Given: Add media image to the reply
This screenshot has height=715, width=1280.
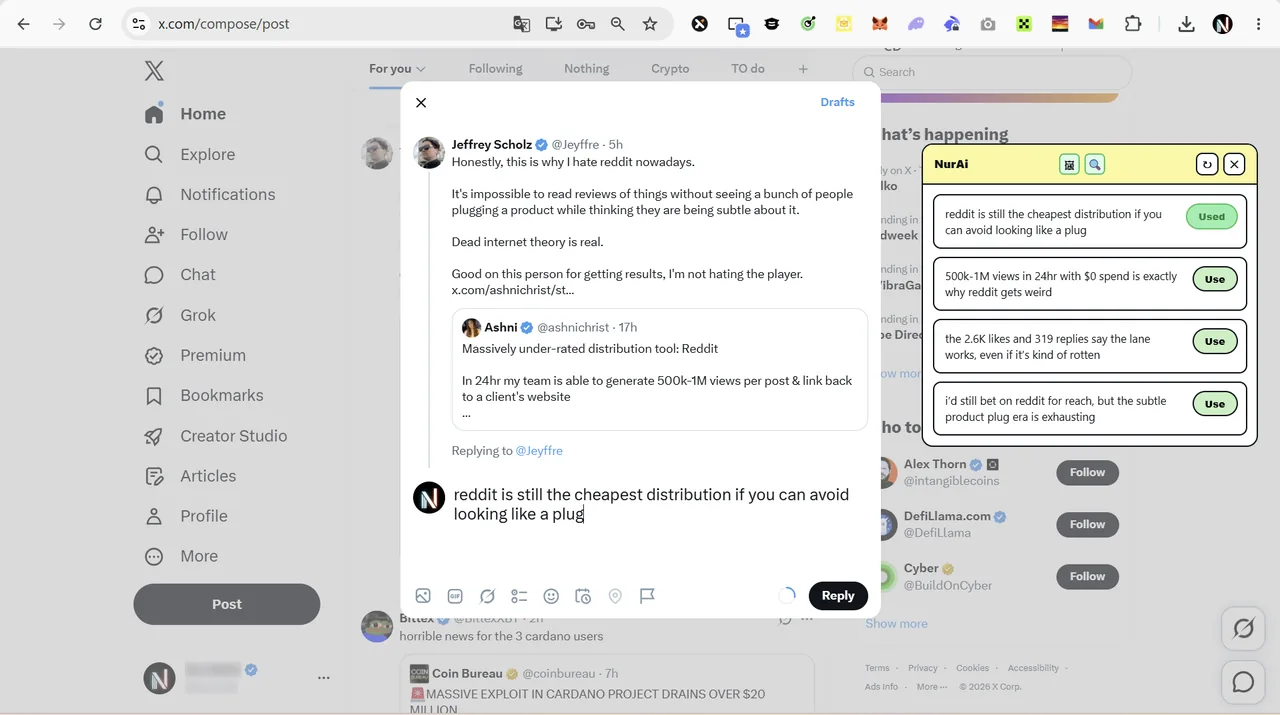Looking at the screenshot, I should point(423,596).
